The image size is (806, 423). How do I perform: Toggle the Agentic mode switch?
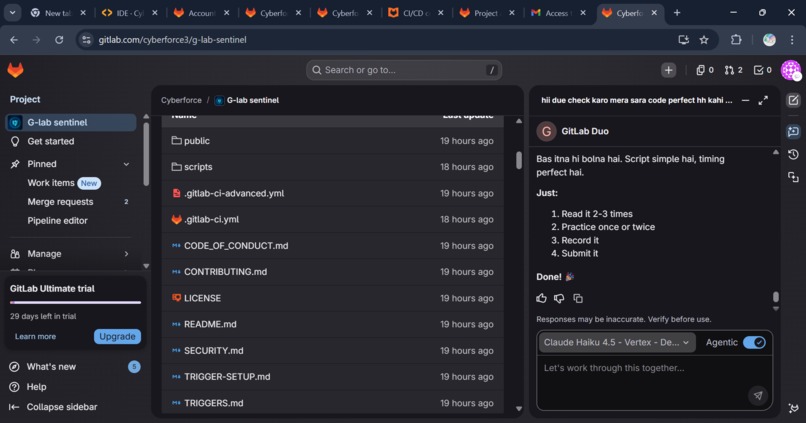(754, 342)
